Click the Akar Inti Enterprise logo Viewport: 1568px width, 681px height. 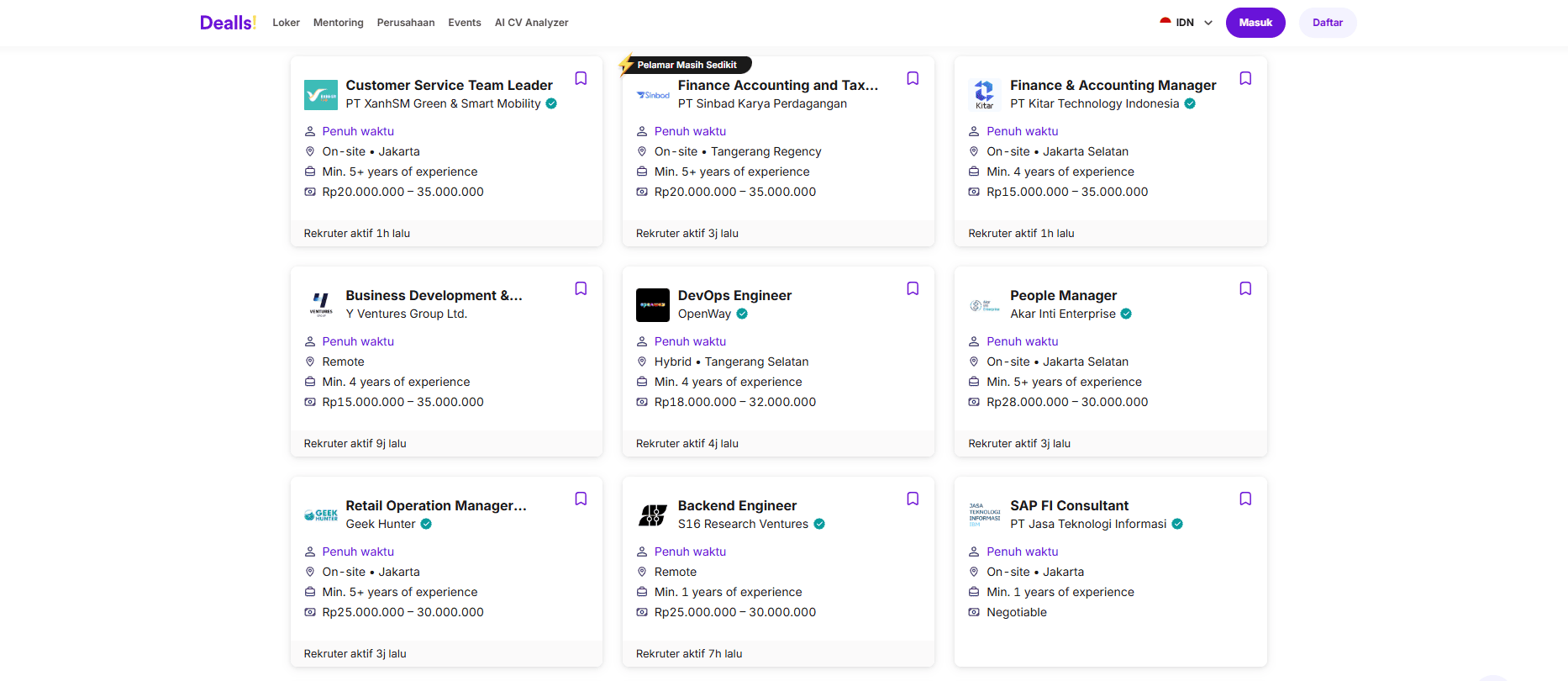coord(985,305)
